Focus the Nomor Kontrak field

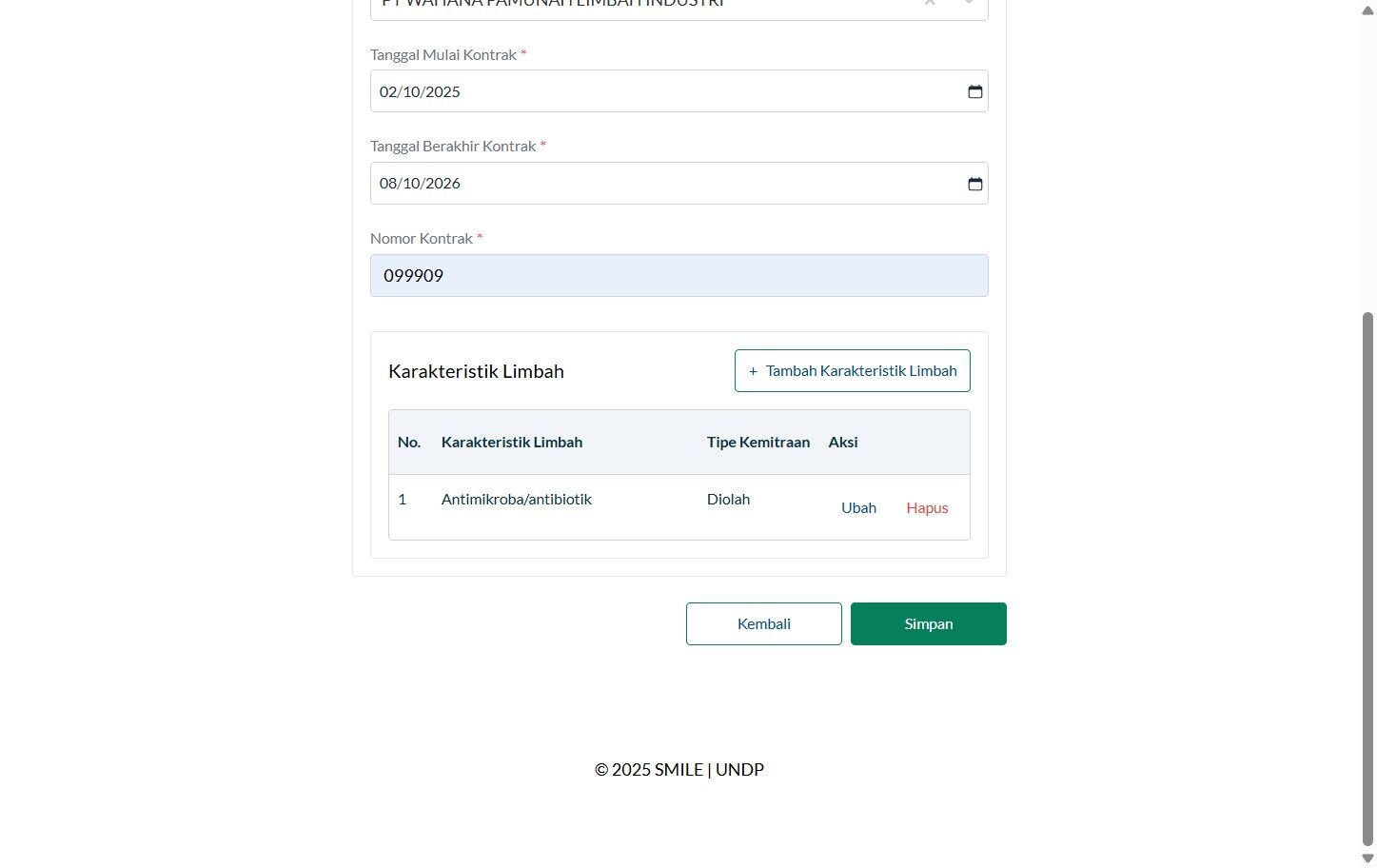(x=679, y=276)
